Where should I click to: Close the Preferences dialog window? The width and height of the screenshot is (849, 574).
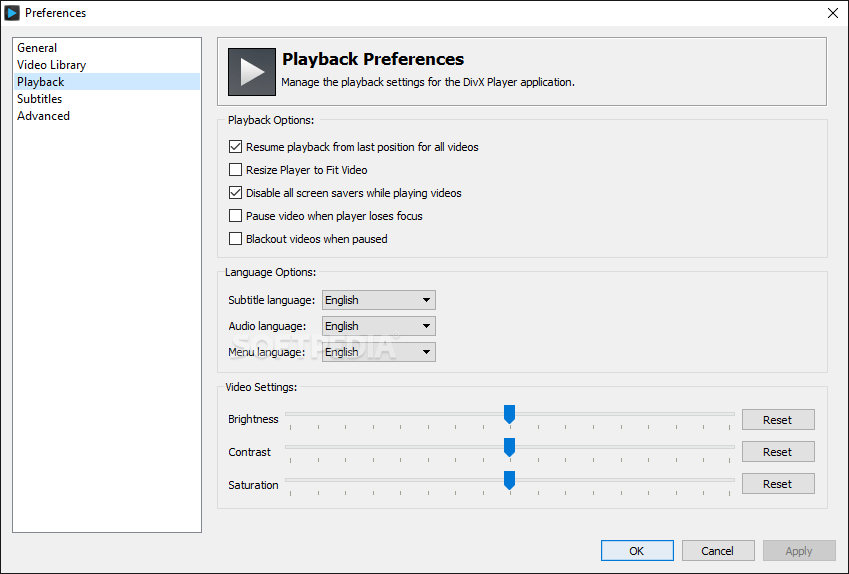click(x=833, y=13)
